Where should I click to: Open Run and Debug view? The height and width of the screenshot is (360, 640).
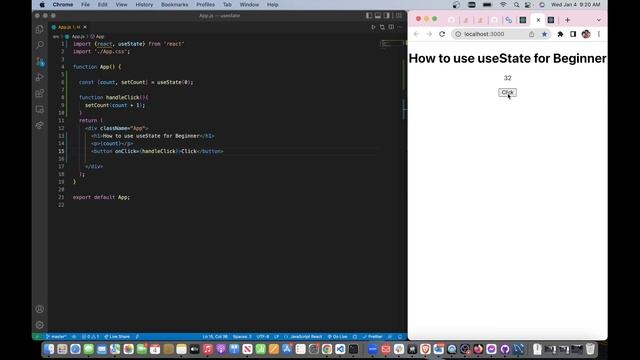tap(40, 77)
